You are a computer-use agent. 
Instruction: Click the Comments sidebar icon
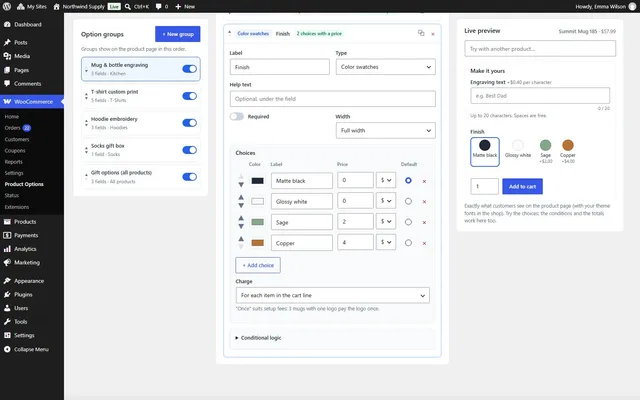click(7, 84)
